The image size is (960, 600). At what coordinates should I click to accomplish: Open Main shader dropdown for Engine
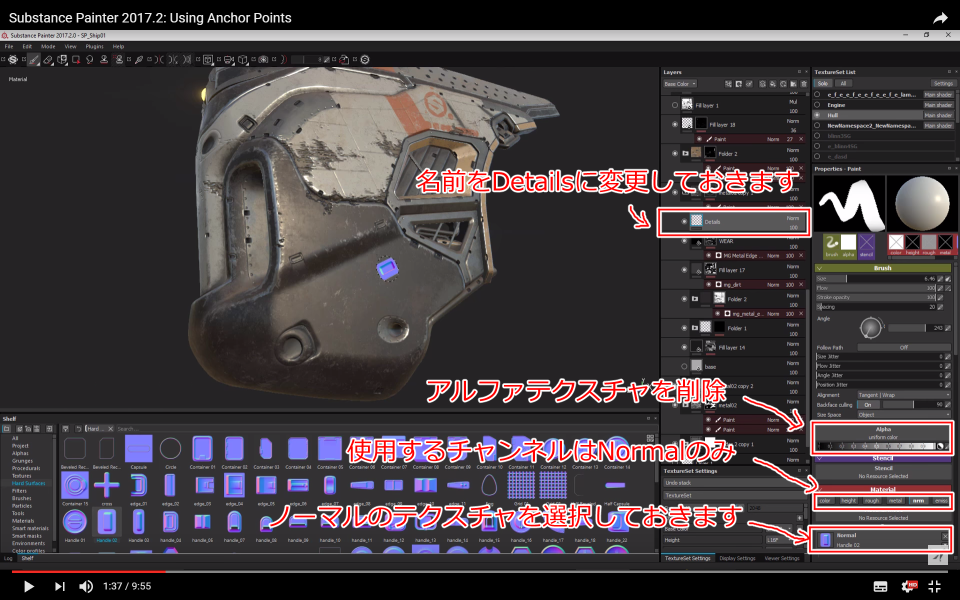tap(938, 105)
